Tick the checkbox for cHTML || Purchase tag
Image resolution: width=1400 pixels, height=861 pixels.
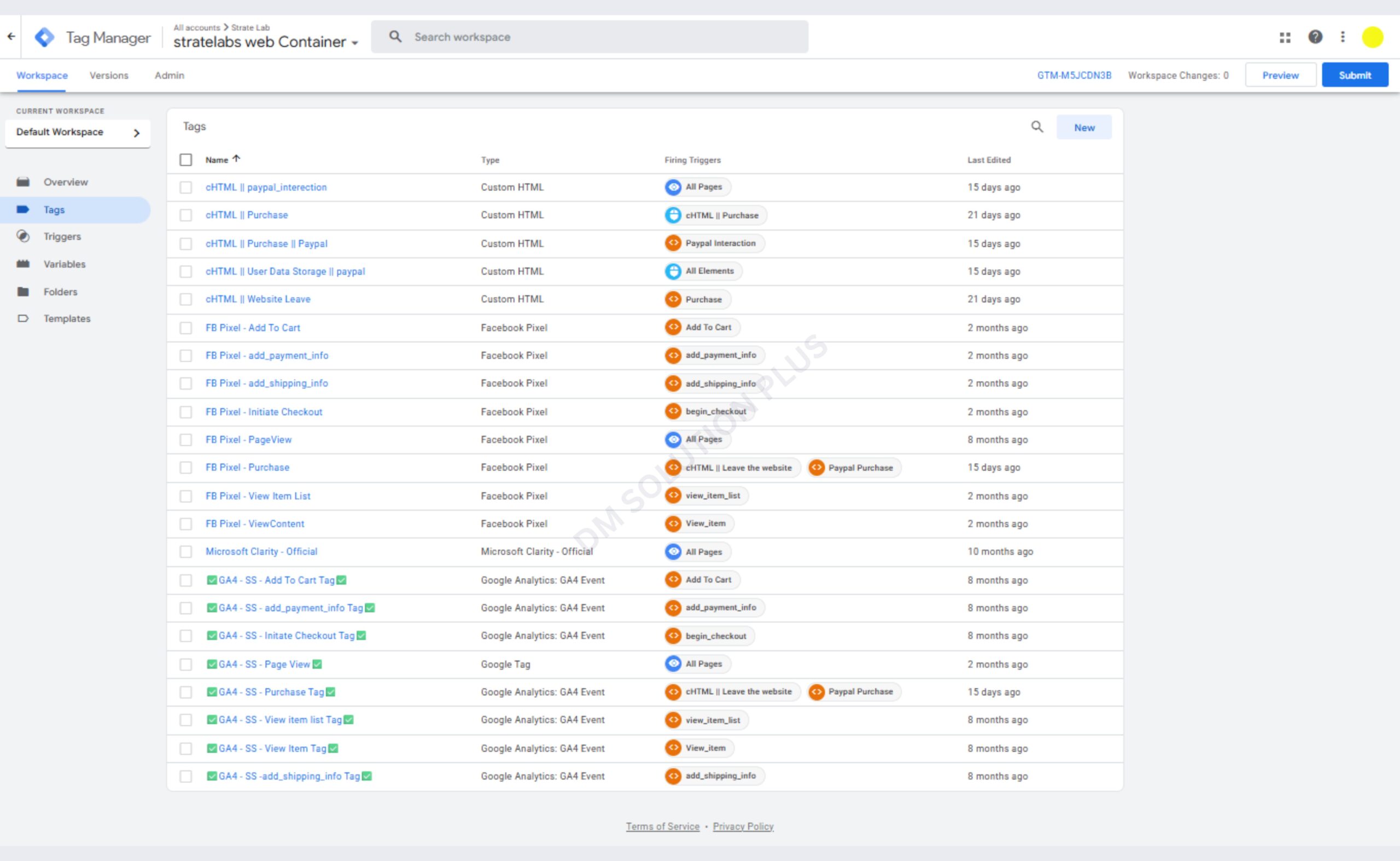185,216
